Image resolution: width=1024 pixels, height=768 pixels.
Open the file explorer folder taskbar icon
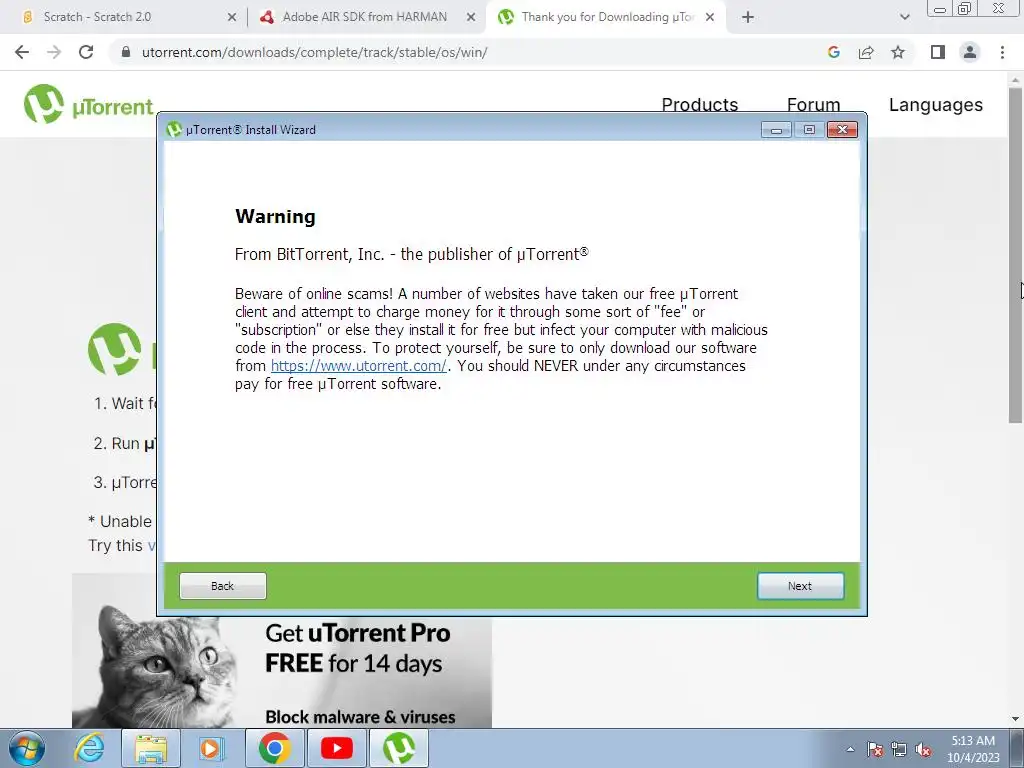(151, 748)
